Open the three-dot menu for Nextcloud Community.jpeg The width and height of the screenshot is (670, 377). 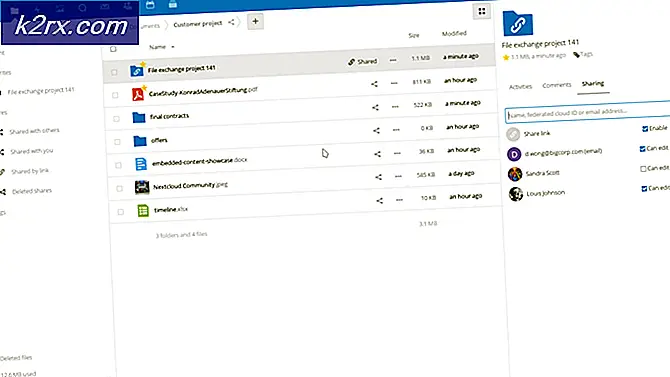click(398, 176)
